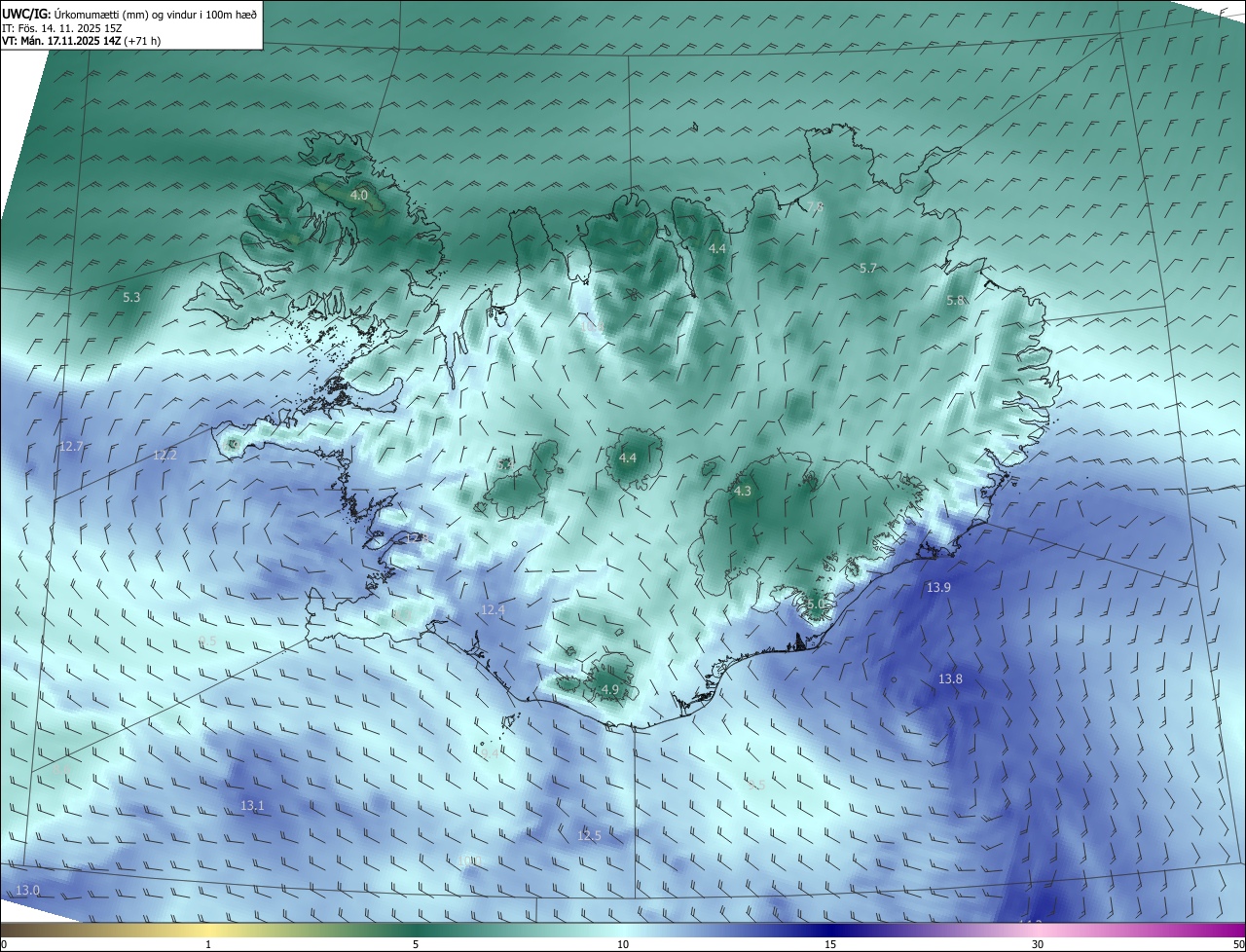The height and width of the screenshot is (952, 1246).
Task: Click the UWC/IG Úrkomumætti title line
Action: click(x=129, y=15)
